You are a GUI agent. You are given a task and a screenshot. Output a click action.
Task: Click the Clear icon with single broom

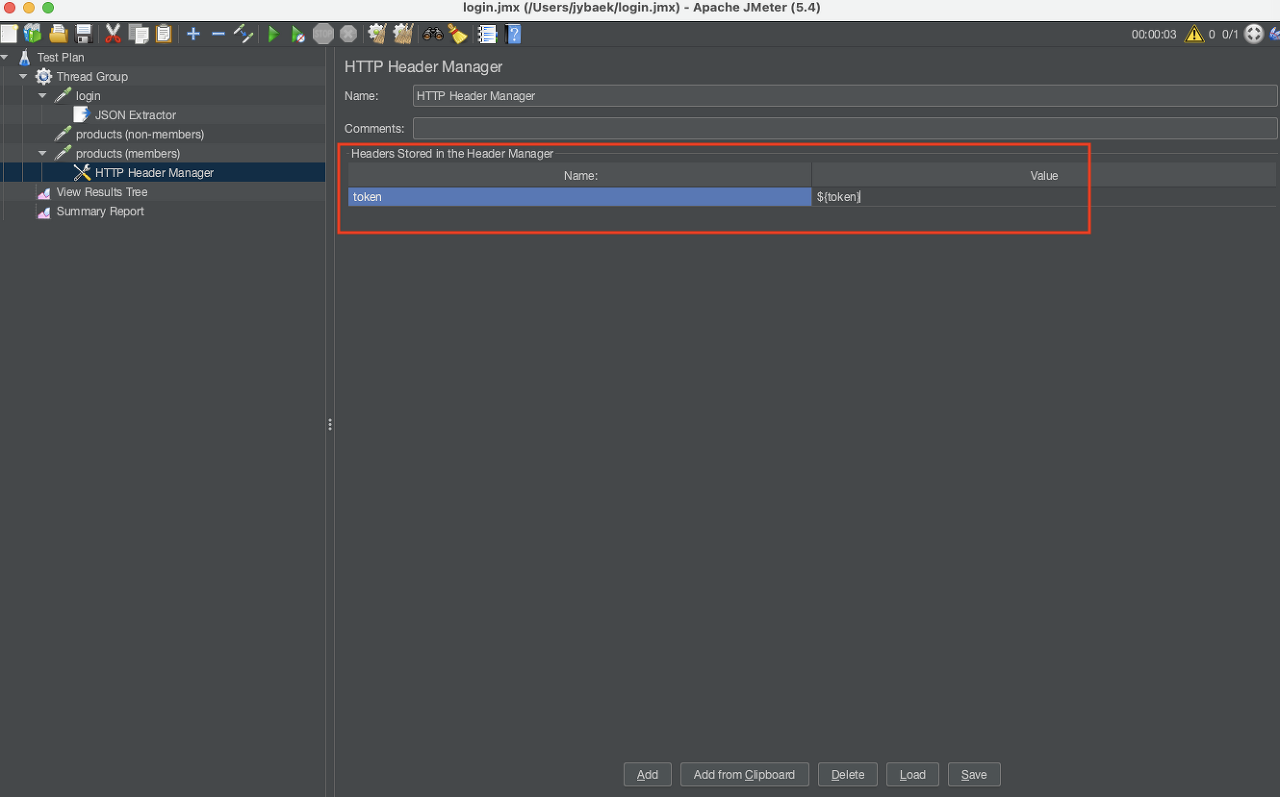click(x=377, y=34)
